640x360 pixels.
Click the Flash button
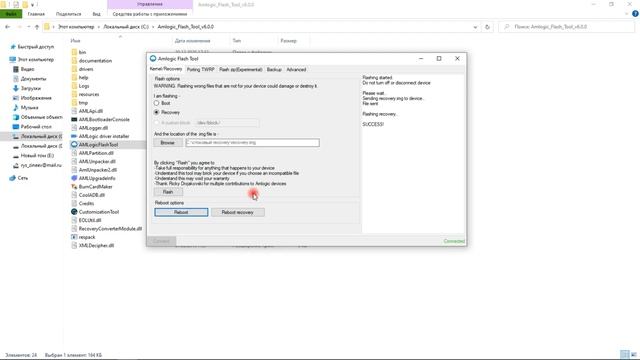168,192
